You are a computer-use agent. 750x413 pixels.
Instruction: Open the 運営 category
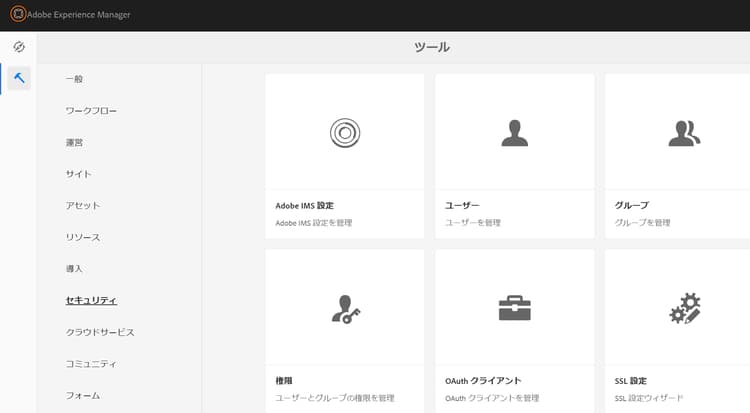(74, 142)
